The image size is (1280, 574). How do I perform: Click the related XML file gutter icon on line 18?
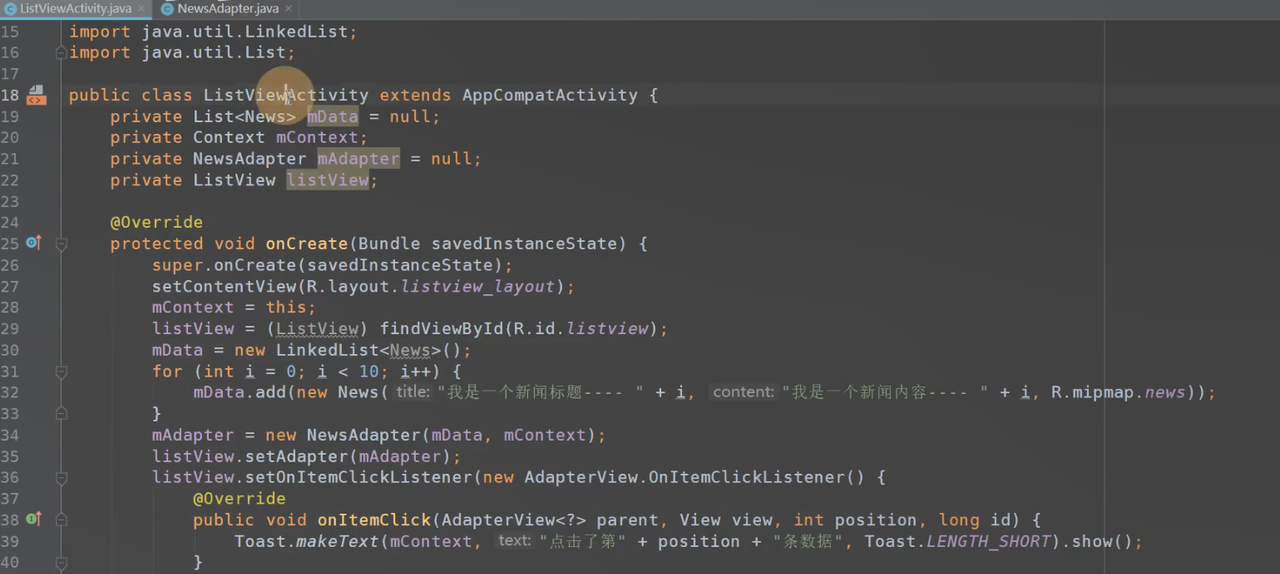click(36, 95)
